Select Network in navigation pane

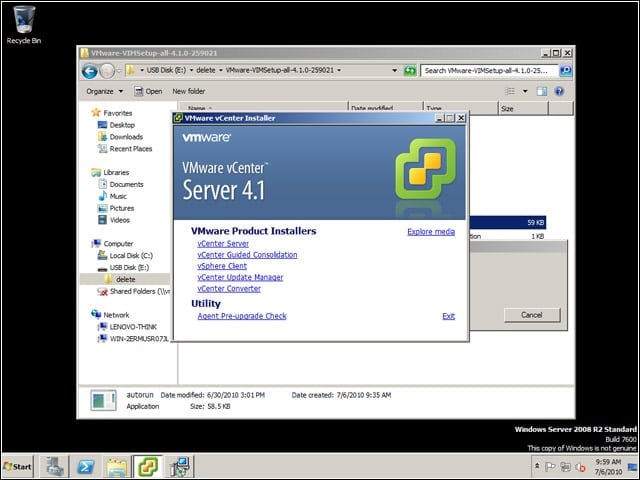point(110,315)
